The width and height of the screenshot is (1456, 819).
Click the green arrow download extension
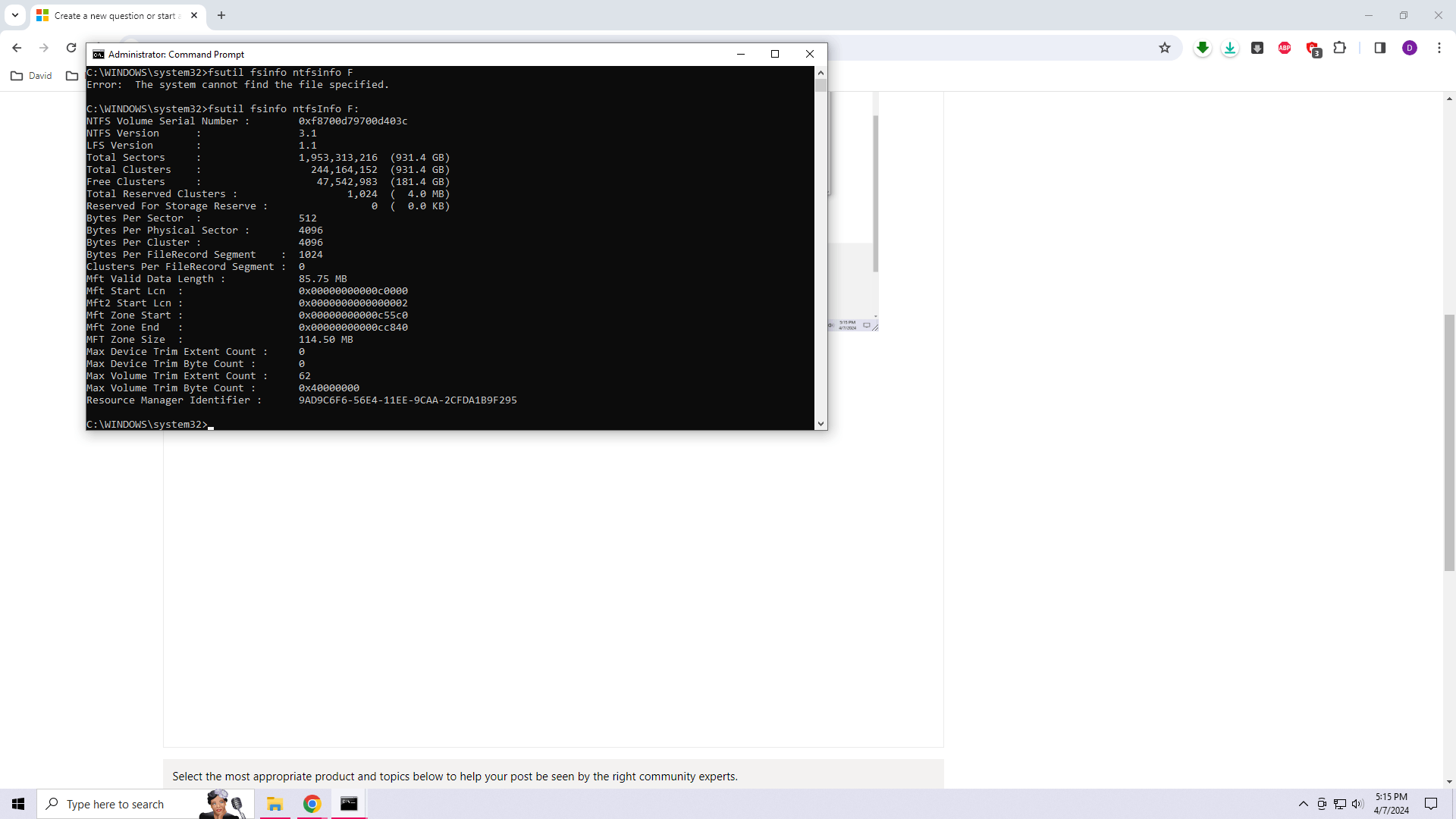(1203, 48)
